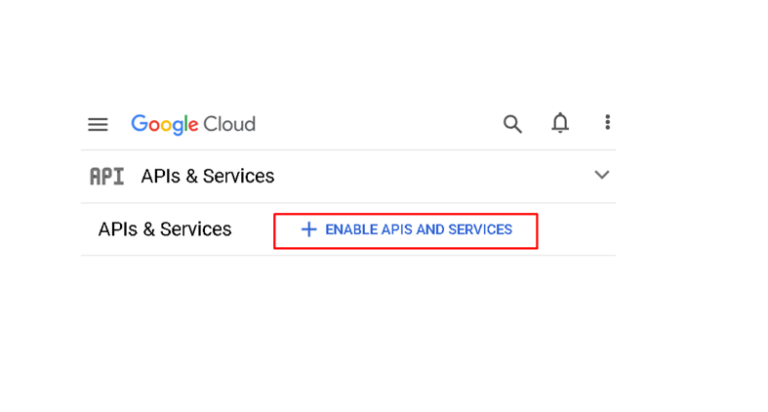Screen dimensions: 768x412
Task: Click the down arrow at the header's right
Action: point(601,175)
